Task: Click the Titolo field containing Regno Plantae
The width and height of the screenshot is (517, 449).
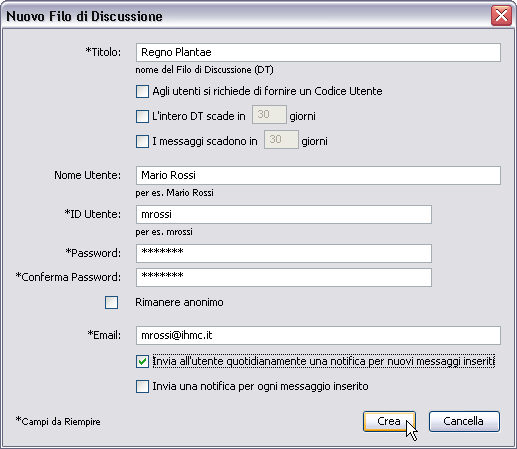Action: coord(318,52)
